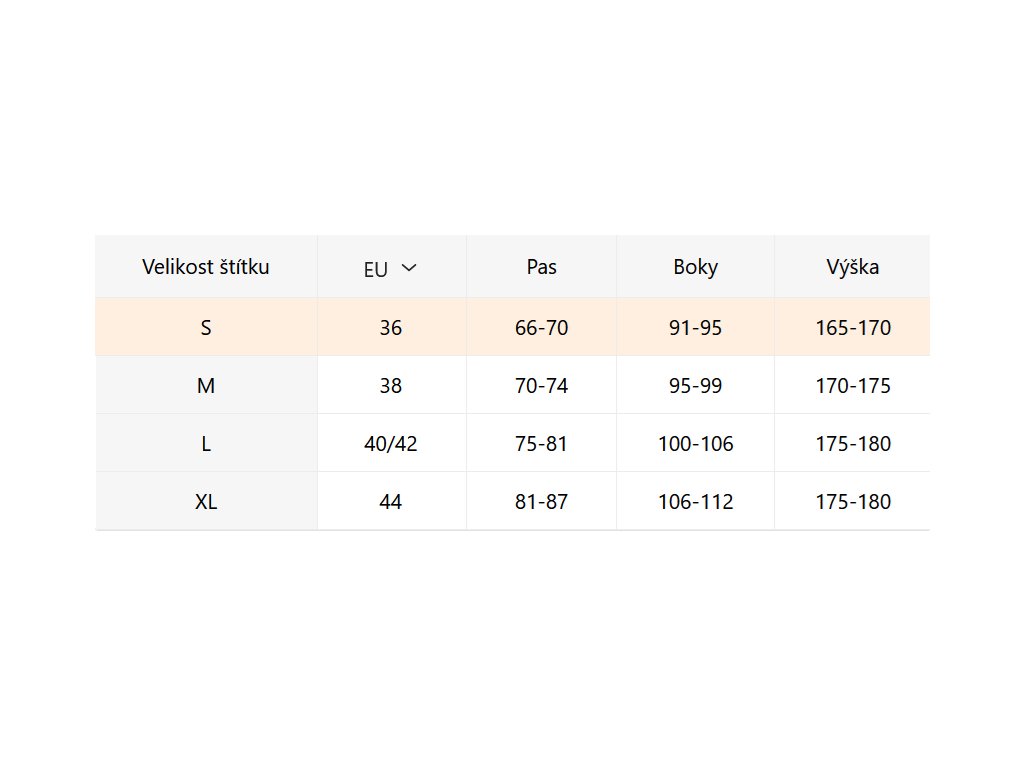Click the EU column header label
Screen dimensions: 1024x768
pos(376,269)
